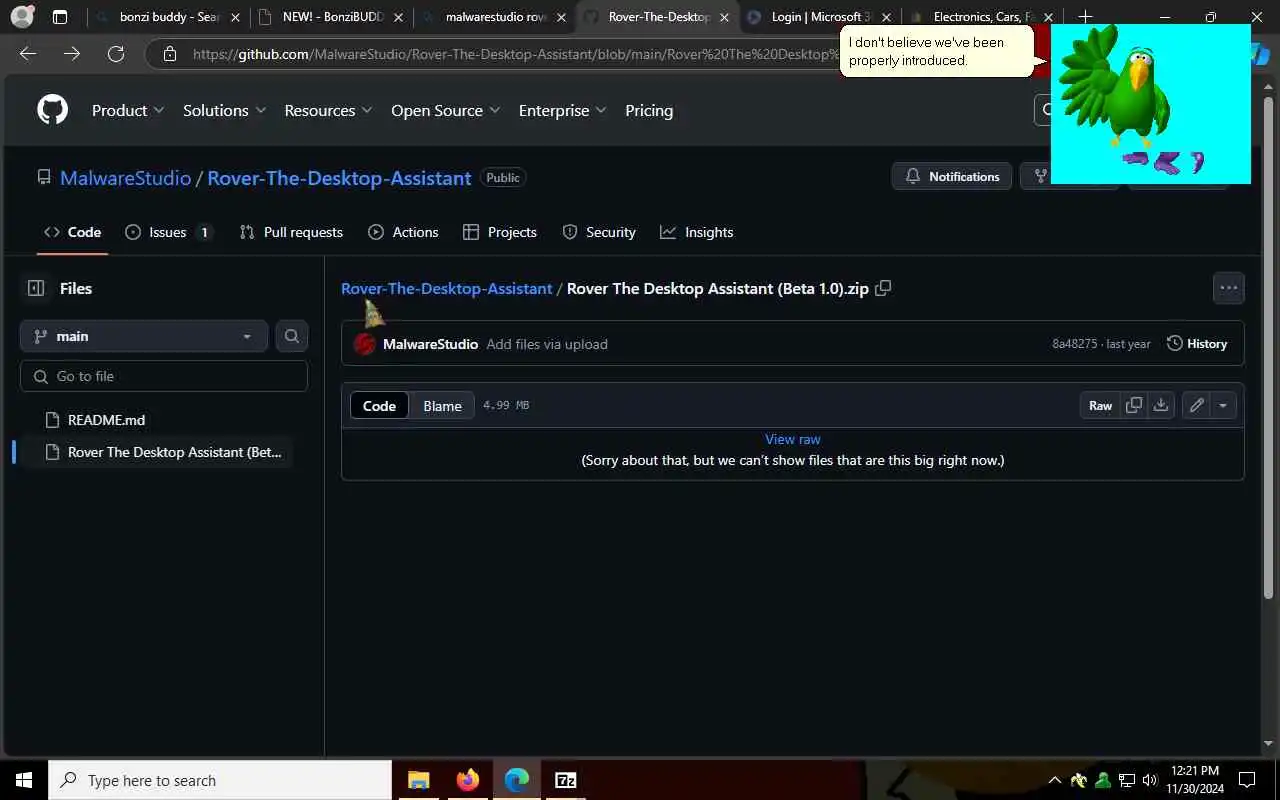Image resolution: width=1280 pixels, height=800 pixels.
Task: Reload the page in browser toolbar
Action: (x=116, y=54)
